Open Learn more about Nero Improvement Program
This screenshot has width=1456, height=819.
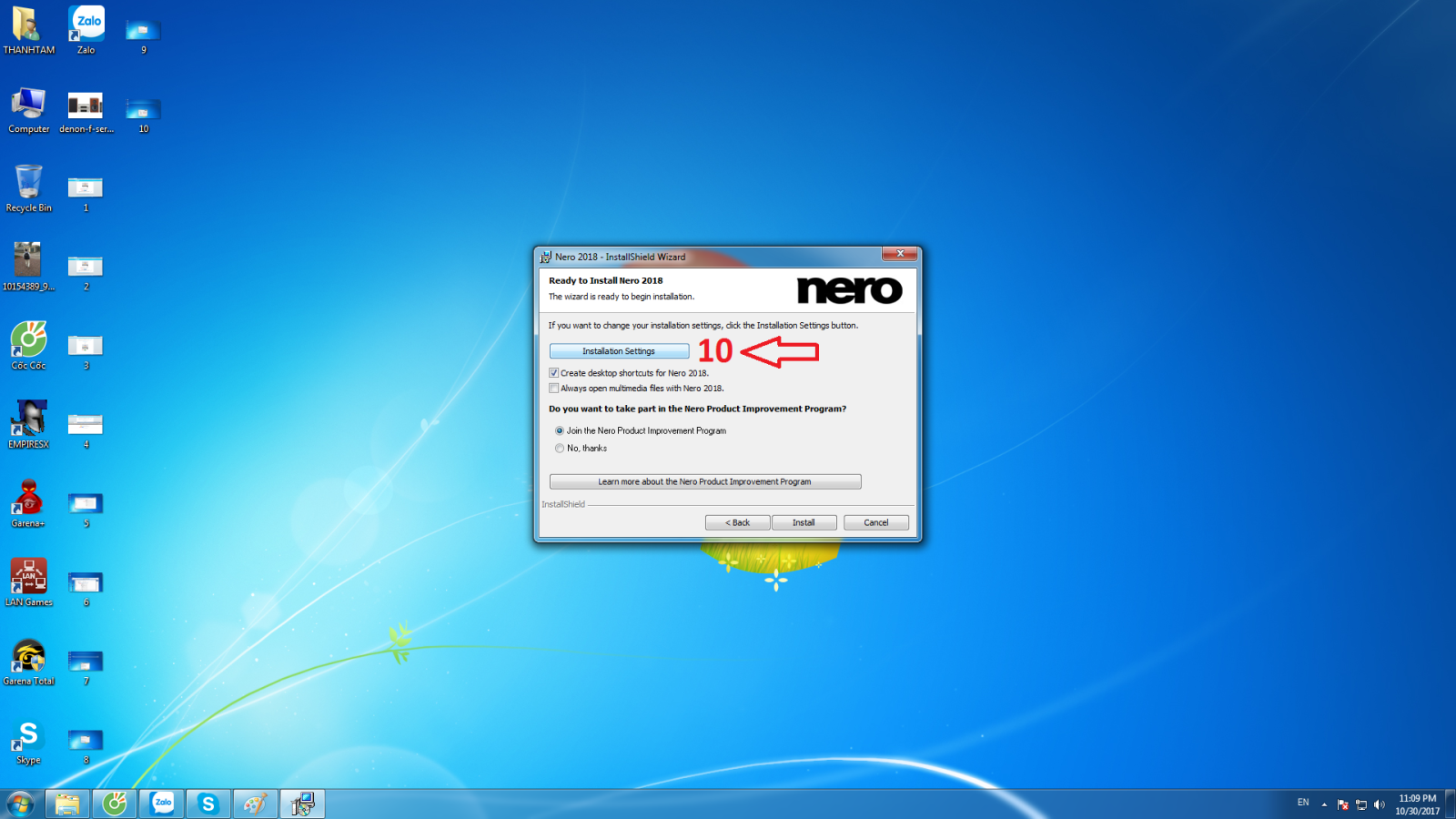[704, 482]
